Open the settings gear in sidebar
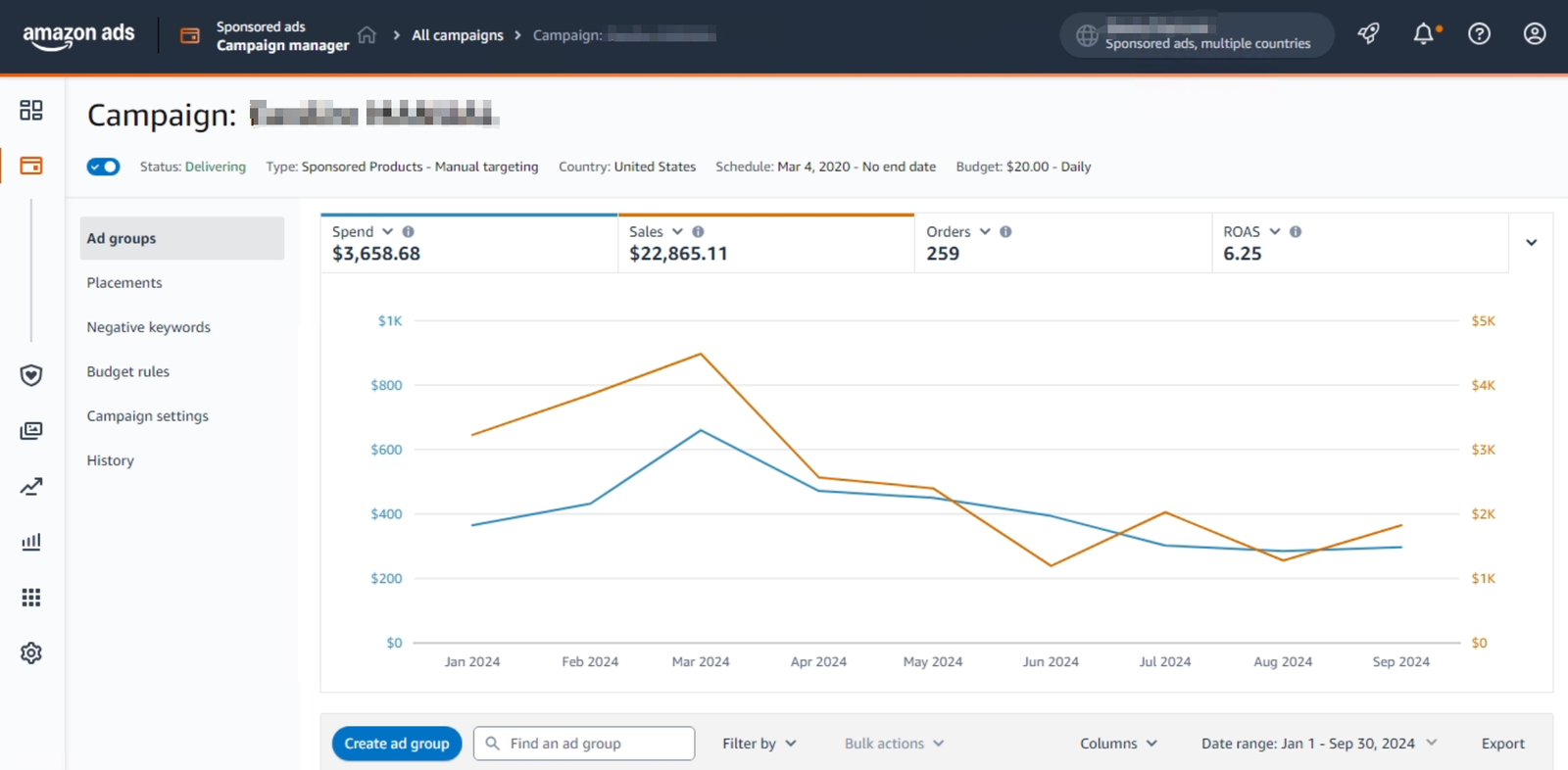The image size is (1568, 770). point(31,653)
